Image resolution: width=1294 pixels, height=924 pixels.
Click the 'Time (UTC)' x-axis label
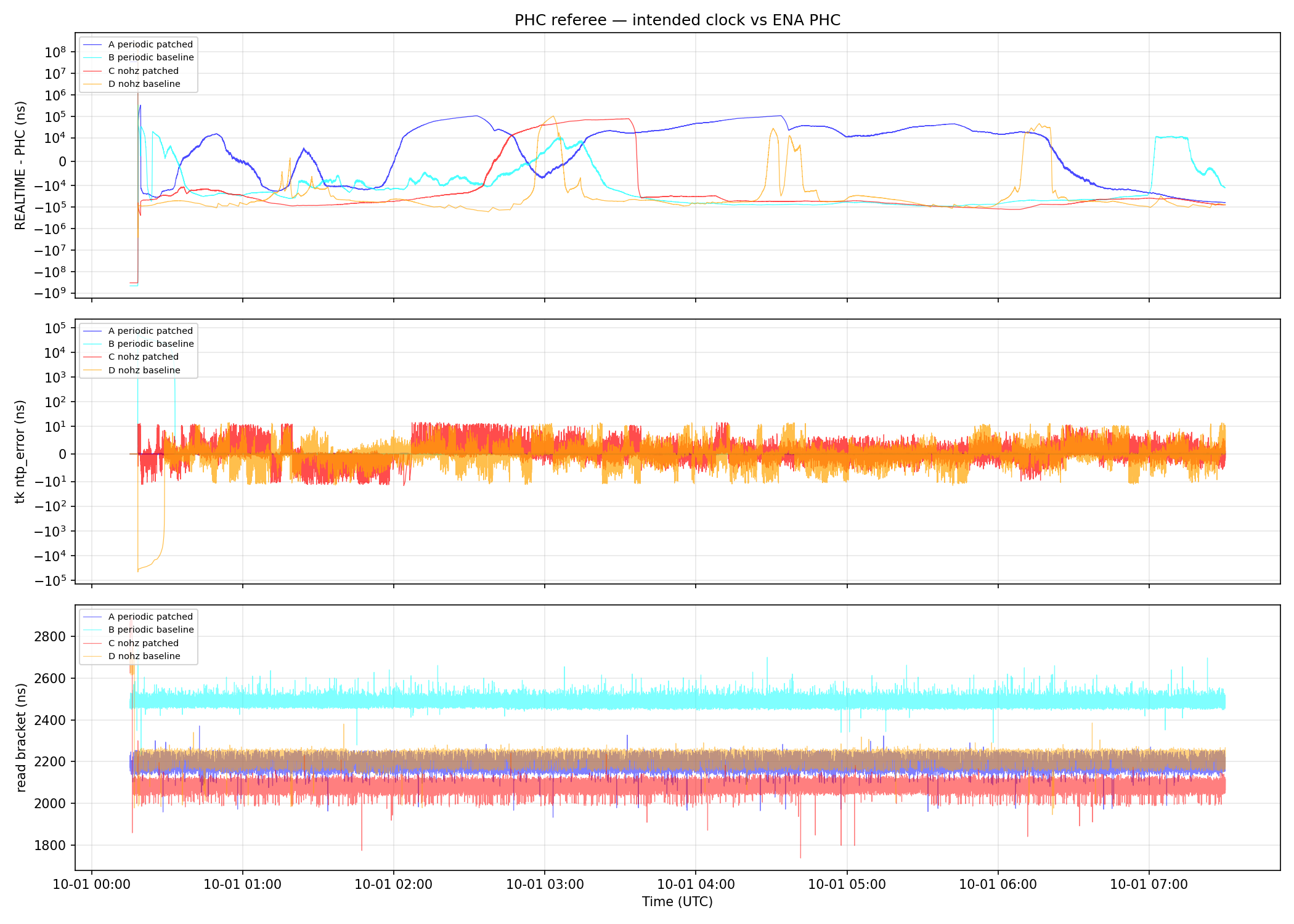pos(677,902)
